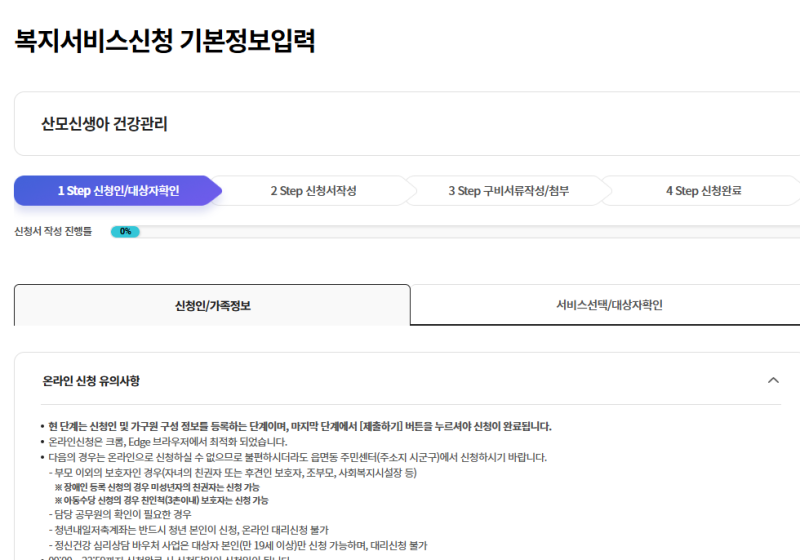The width and height of the screenshot is (800, 560).
Task: Click the line 담당 공무원의 확인이 필요한 경우
Action: (120, 514)
